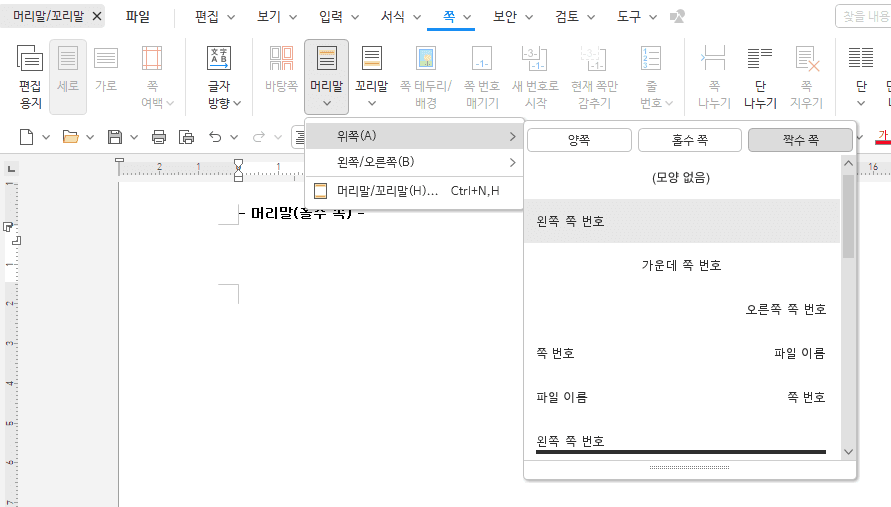Open 머리말/꼬리말(H)... dialog entry
The width and height of the screenshot is (891, 507).
pyautogui.click(x=414, y=191)
